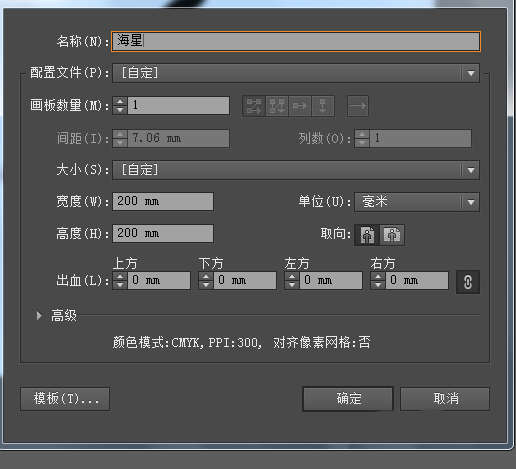Screen dimensions: 516x469
Task: Increase the 列数 columns stepper
Action: coord(362,134)
